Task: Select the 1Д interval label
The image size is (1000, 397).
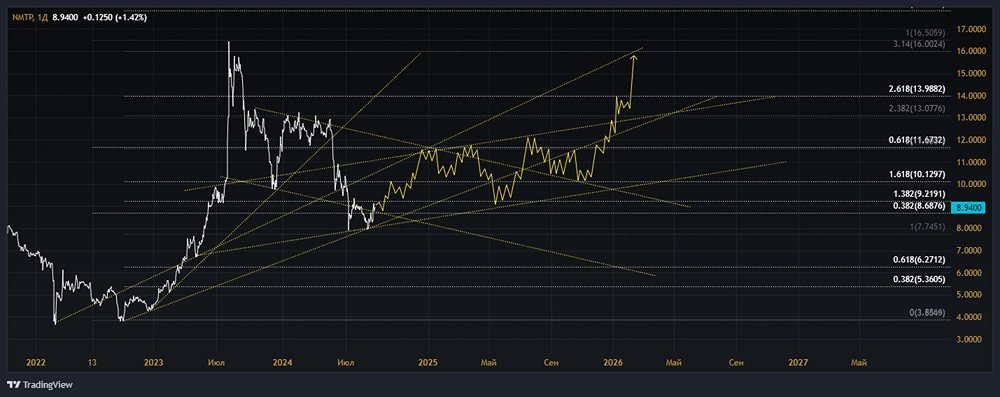Action: pos(42,18)
